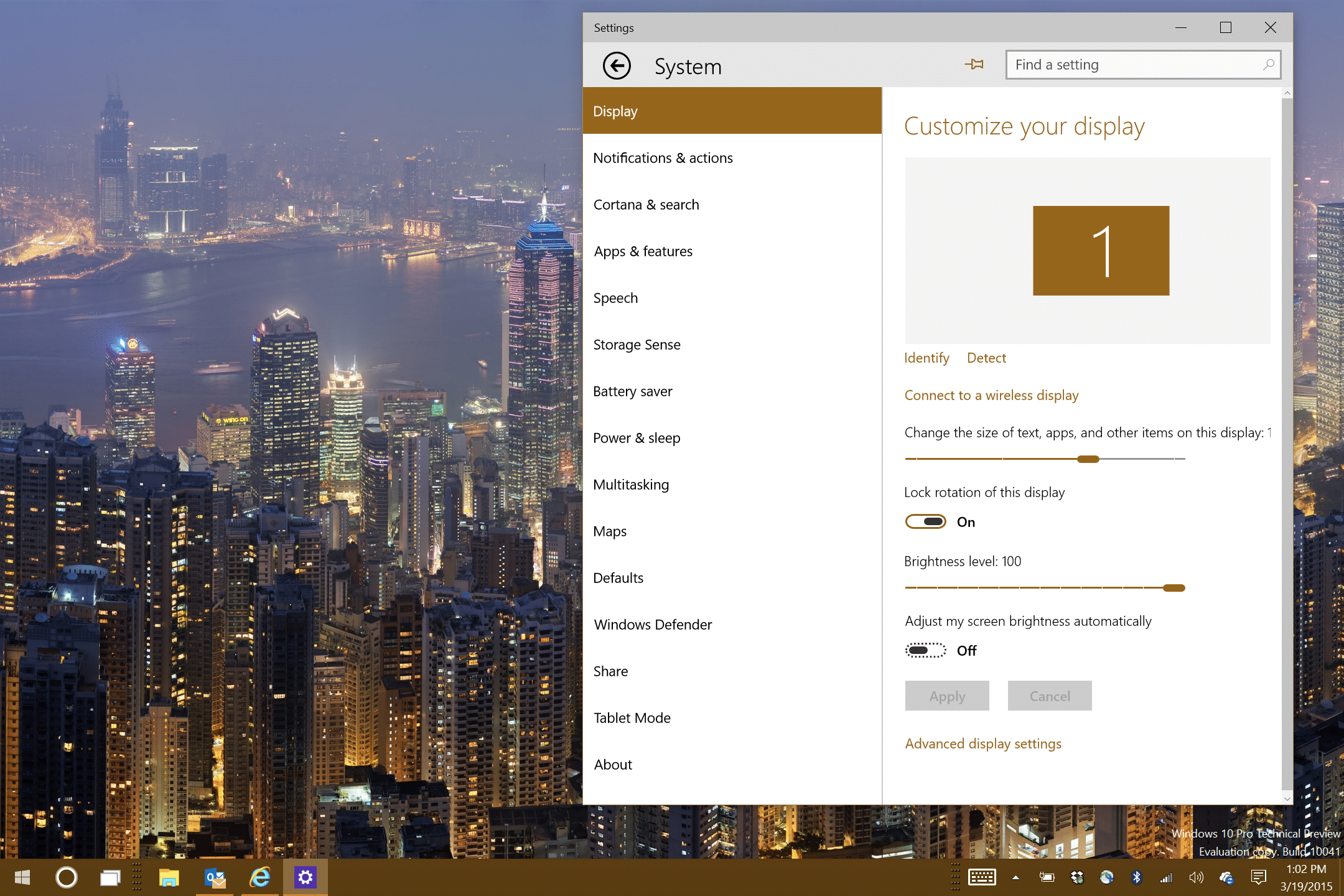This screenshot has width=1344, height=896.
Task: Open Task View on the taskbar
Action: point(111,878)
